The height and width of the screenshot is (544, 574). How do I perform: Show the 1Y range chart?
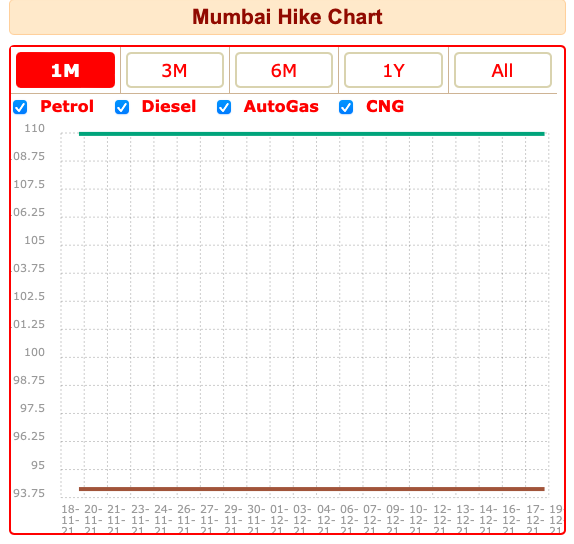(394, 70)
